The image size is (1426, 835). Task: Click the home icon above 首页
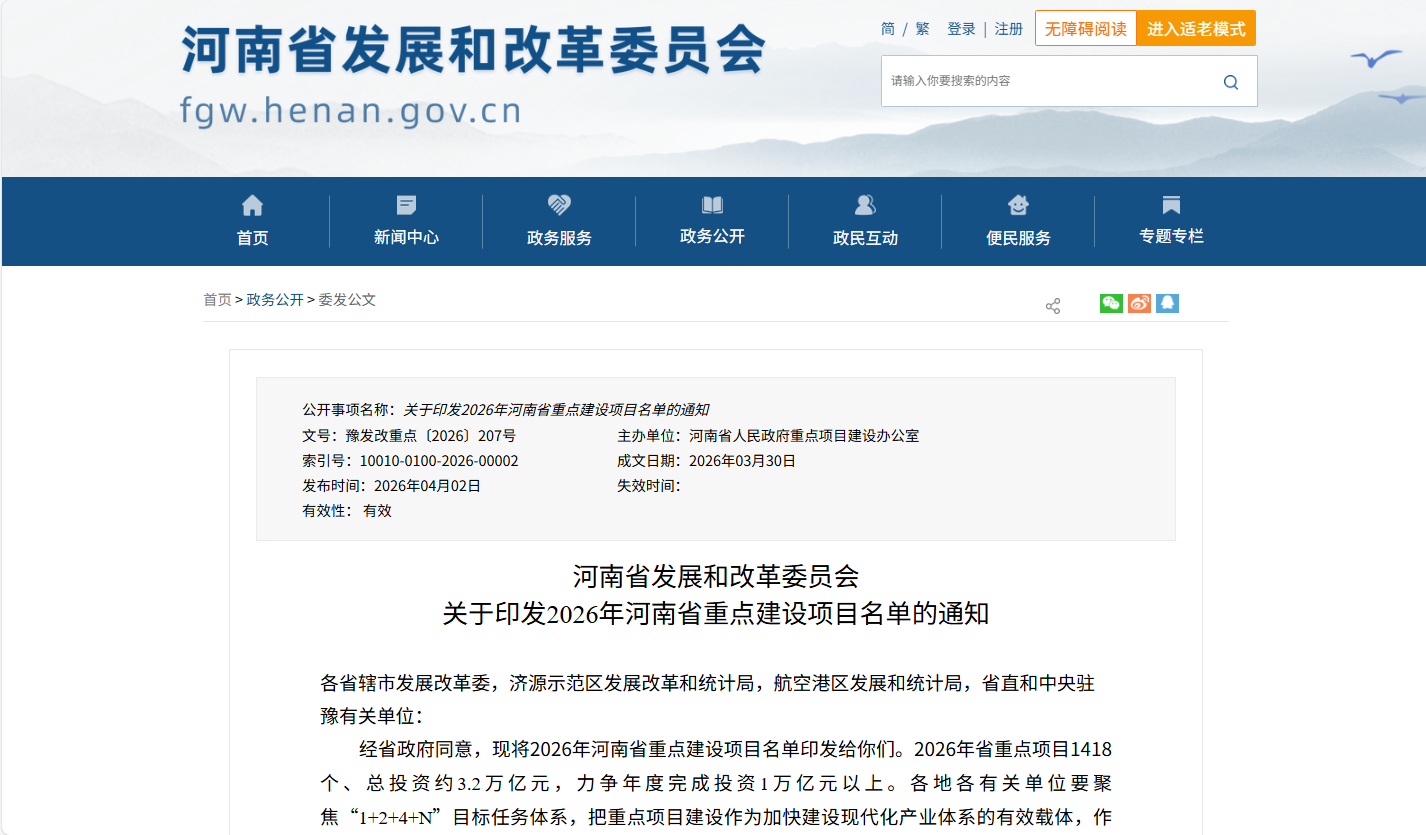[252, 206]
